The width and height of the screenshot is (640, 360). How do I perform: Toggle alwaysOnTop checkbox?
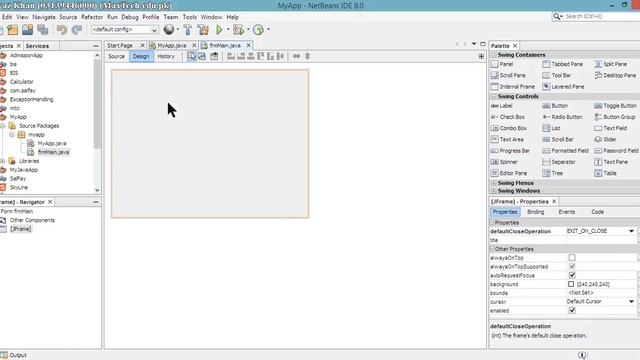pyautogui.click(x=572, y=258)
